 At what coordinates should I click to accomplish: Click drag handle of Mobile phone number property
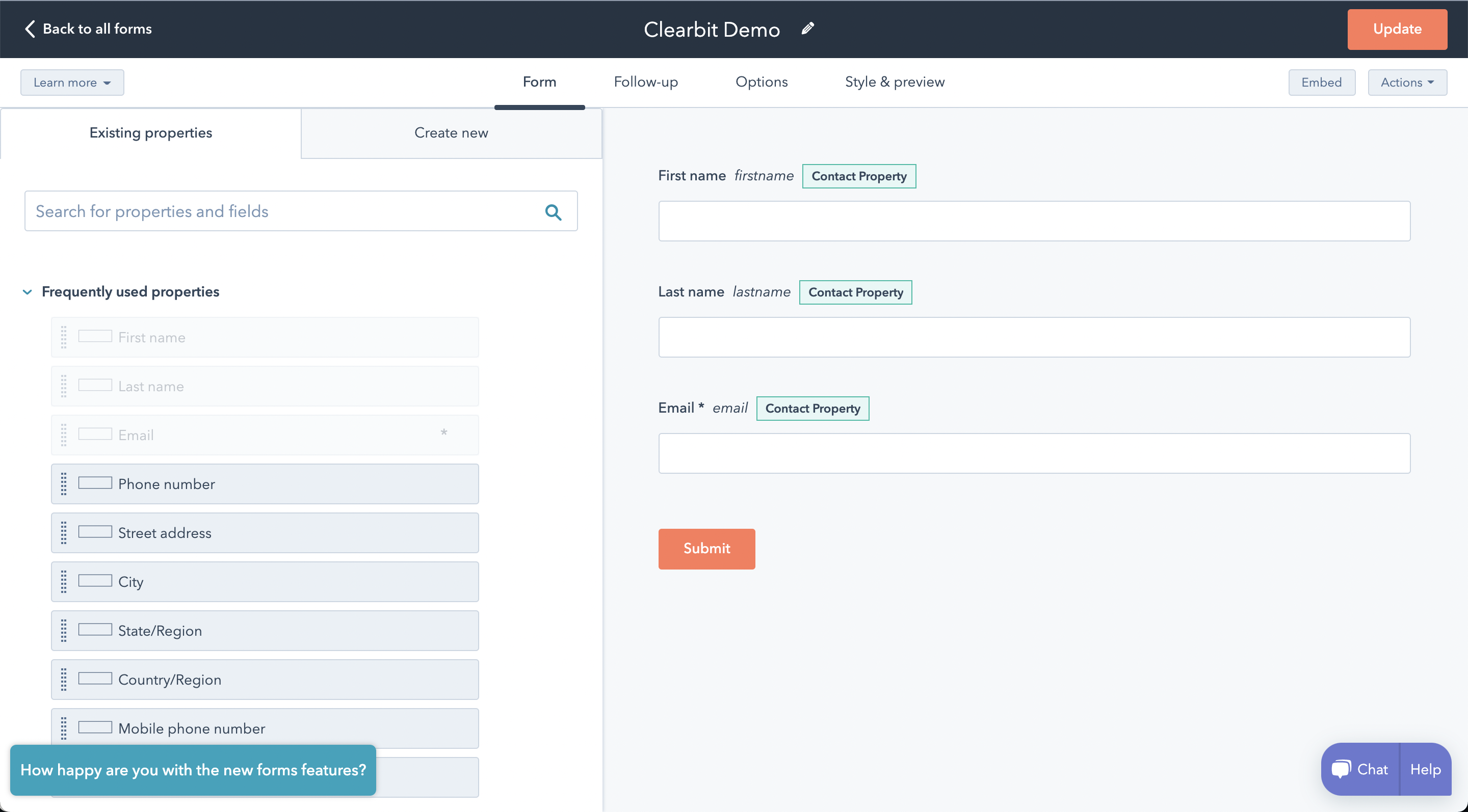click(64, 728)
